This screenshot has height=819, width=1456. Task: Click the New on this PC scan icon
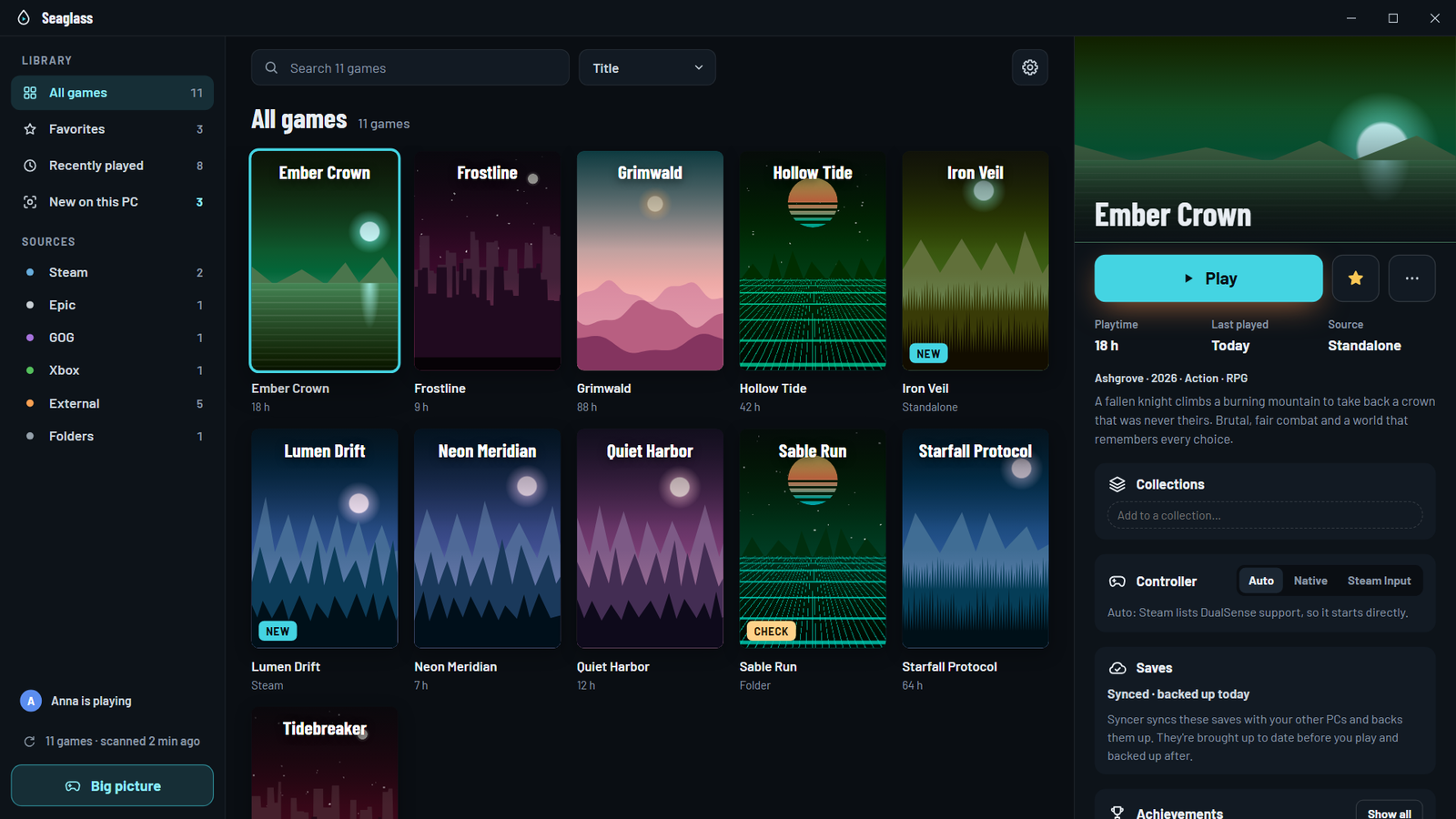[x=30, y=202]
